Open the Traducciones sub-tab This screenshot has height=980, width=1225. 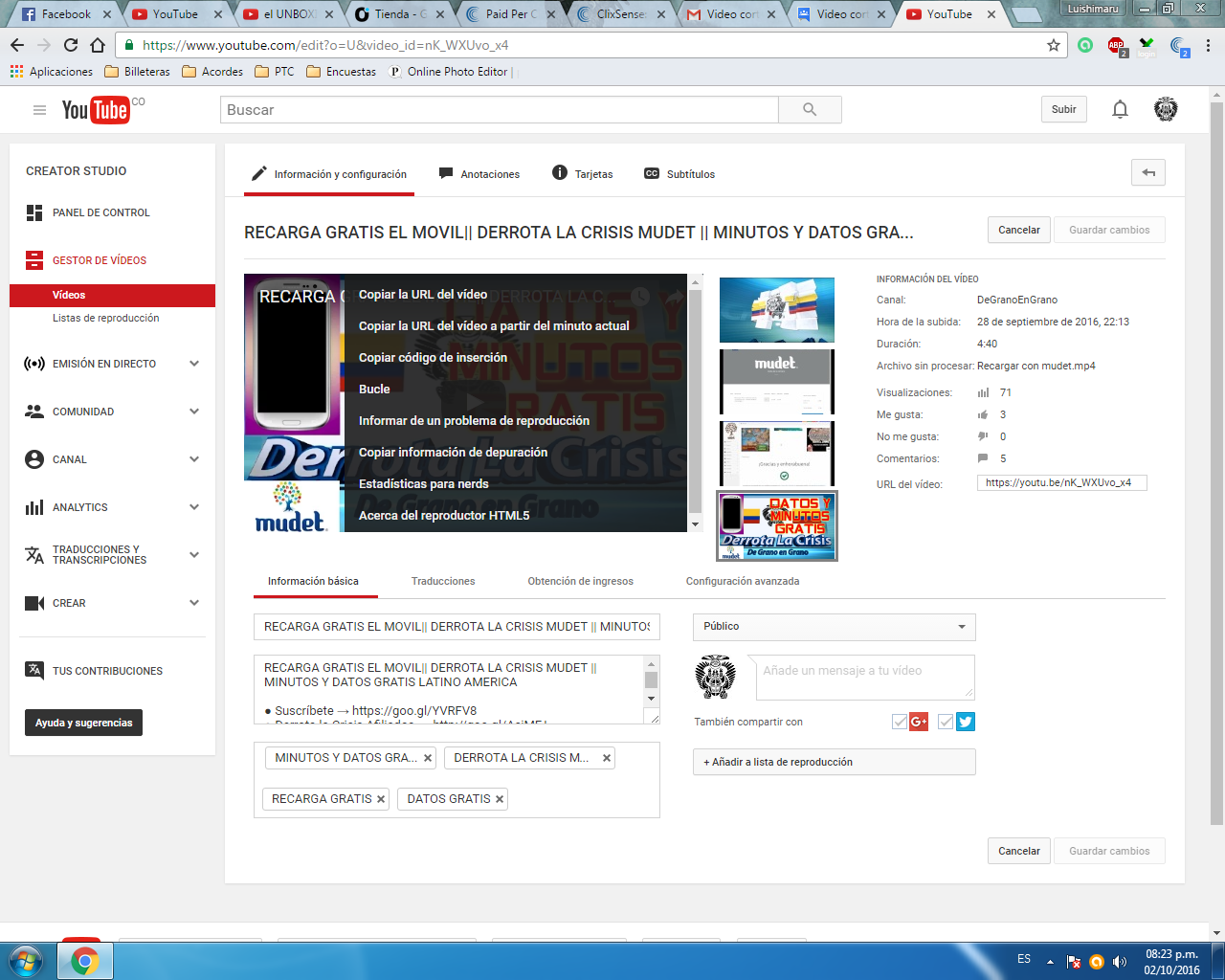tap(443, 581)
